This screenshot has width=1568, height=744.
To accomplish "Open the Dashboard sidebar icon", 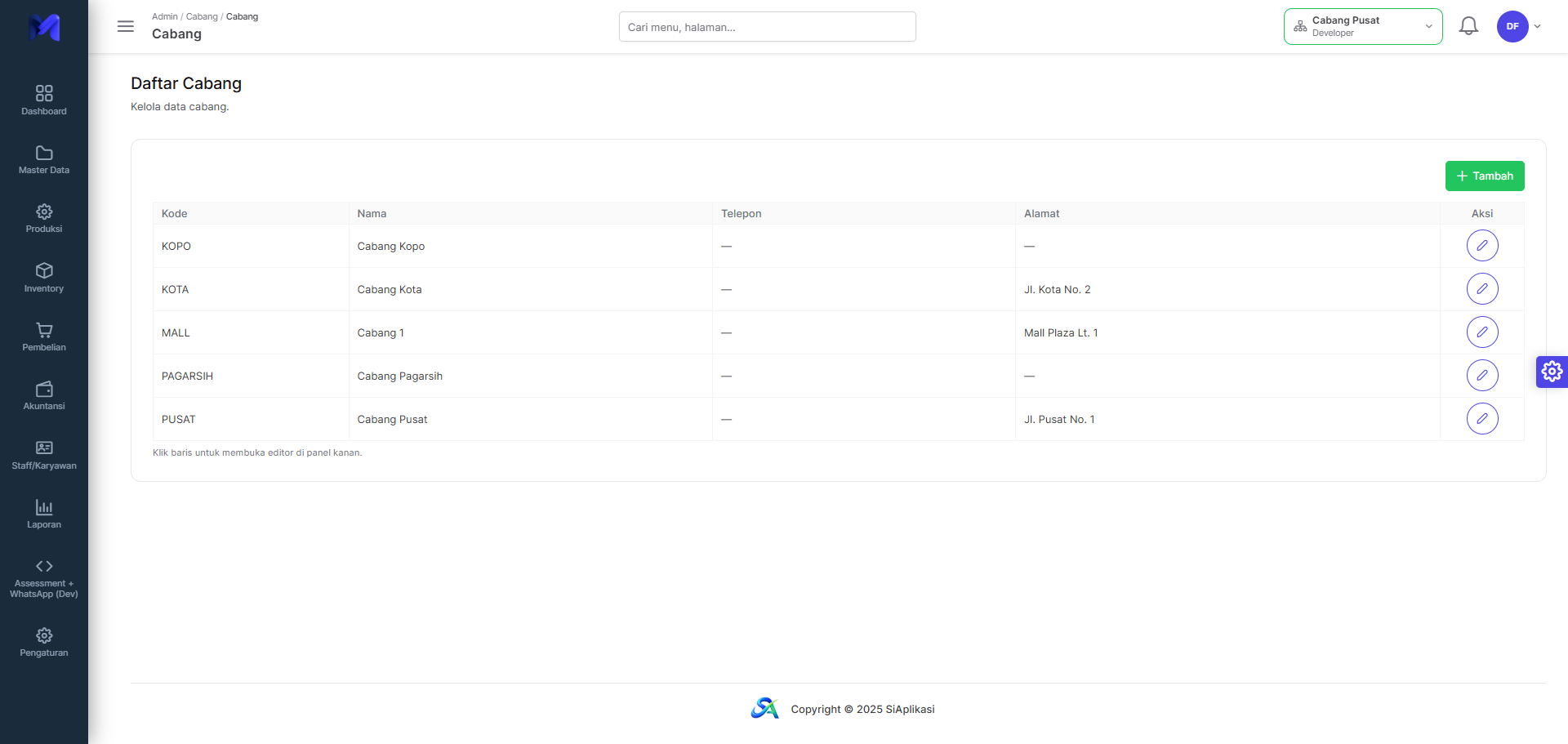I will [x=44, y=93].
